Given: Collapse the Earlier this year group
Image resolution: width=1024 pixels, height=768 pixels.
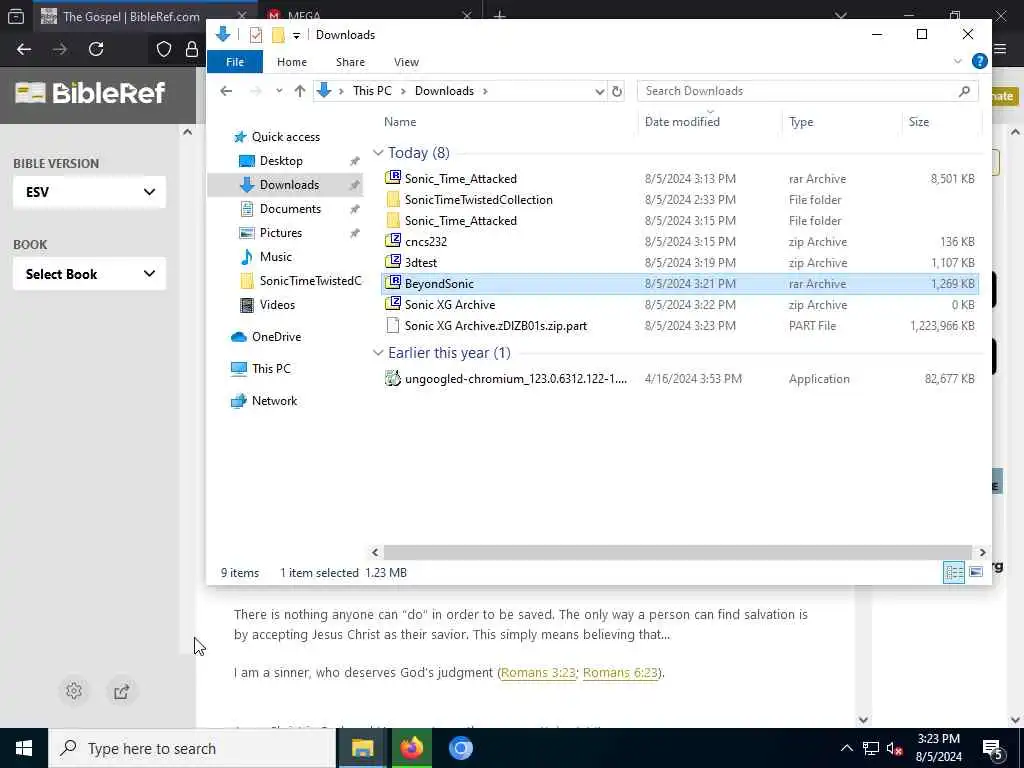Looking at the screenshot, I should pos(377,353).
